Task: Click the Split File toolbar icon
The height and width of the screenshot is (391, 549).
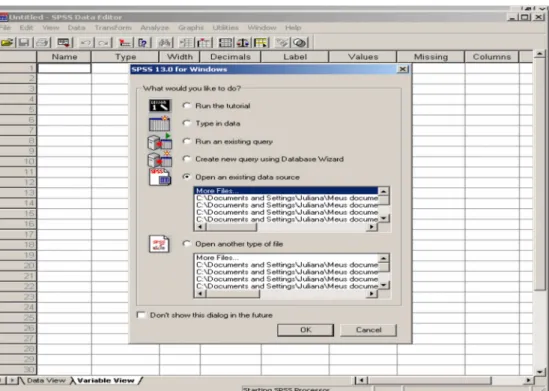Action: click(x=226, y=43)
